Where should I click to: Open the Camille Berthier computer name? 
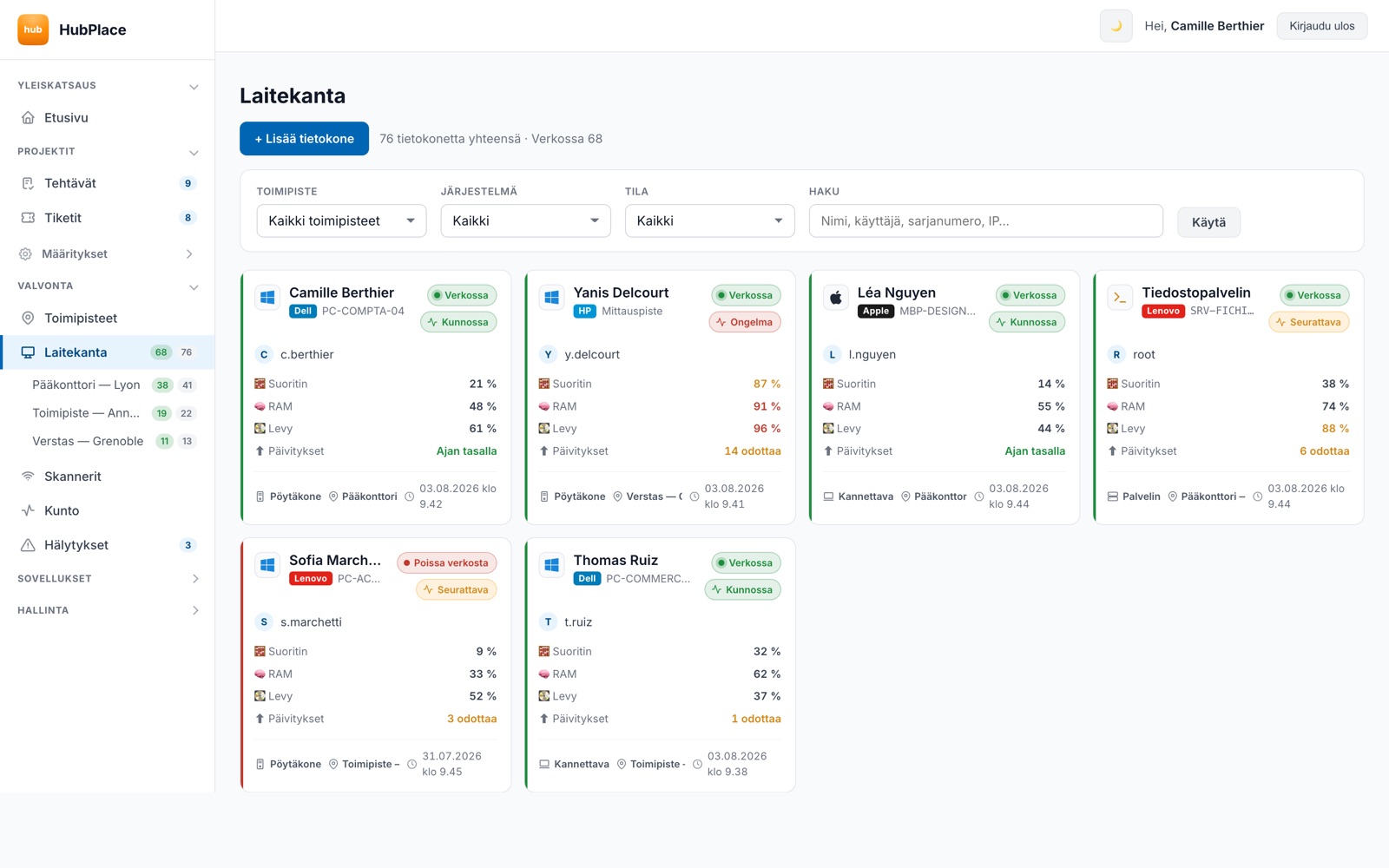tap(341, 293)
